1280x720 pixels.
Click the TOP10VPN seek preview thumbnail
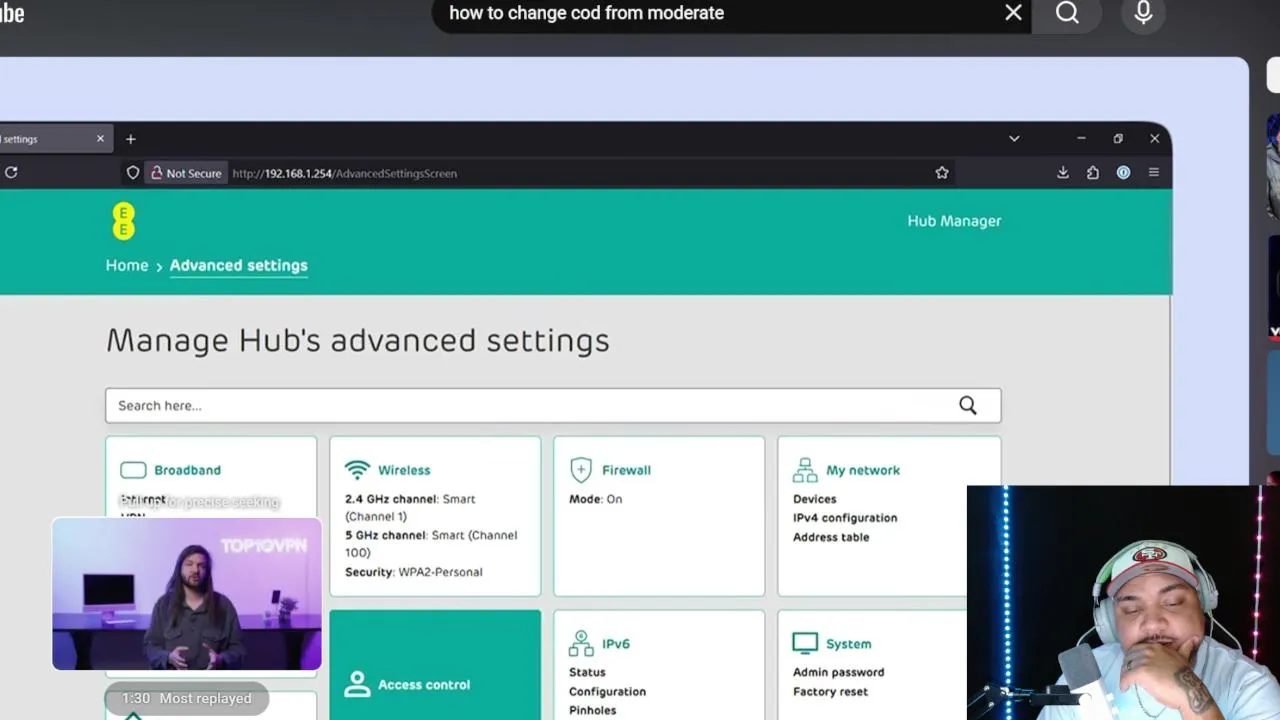pyautogui.click(x=187, y=594)
